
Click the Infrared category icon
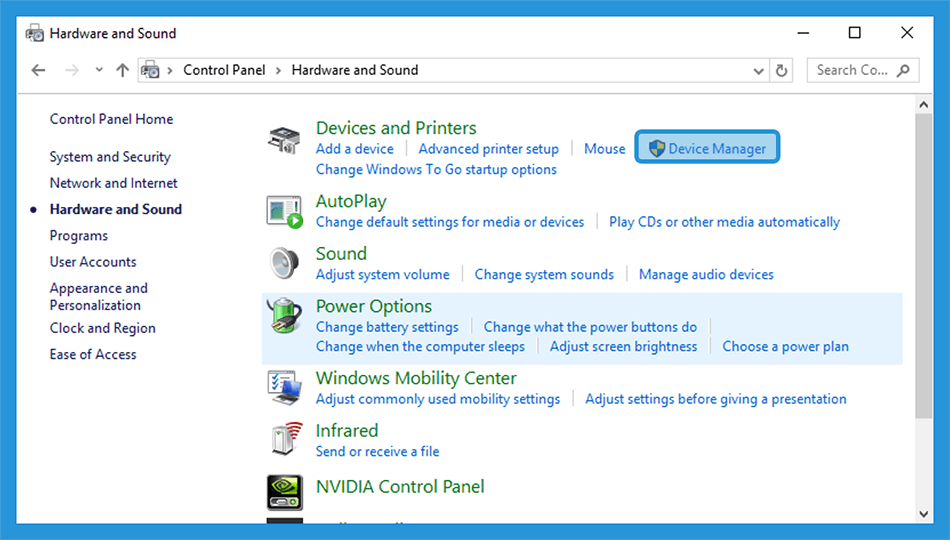[286, 439]
